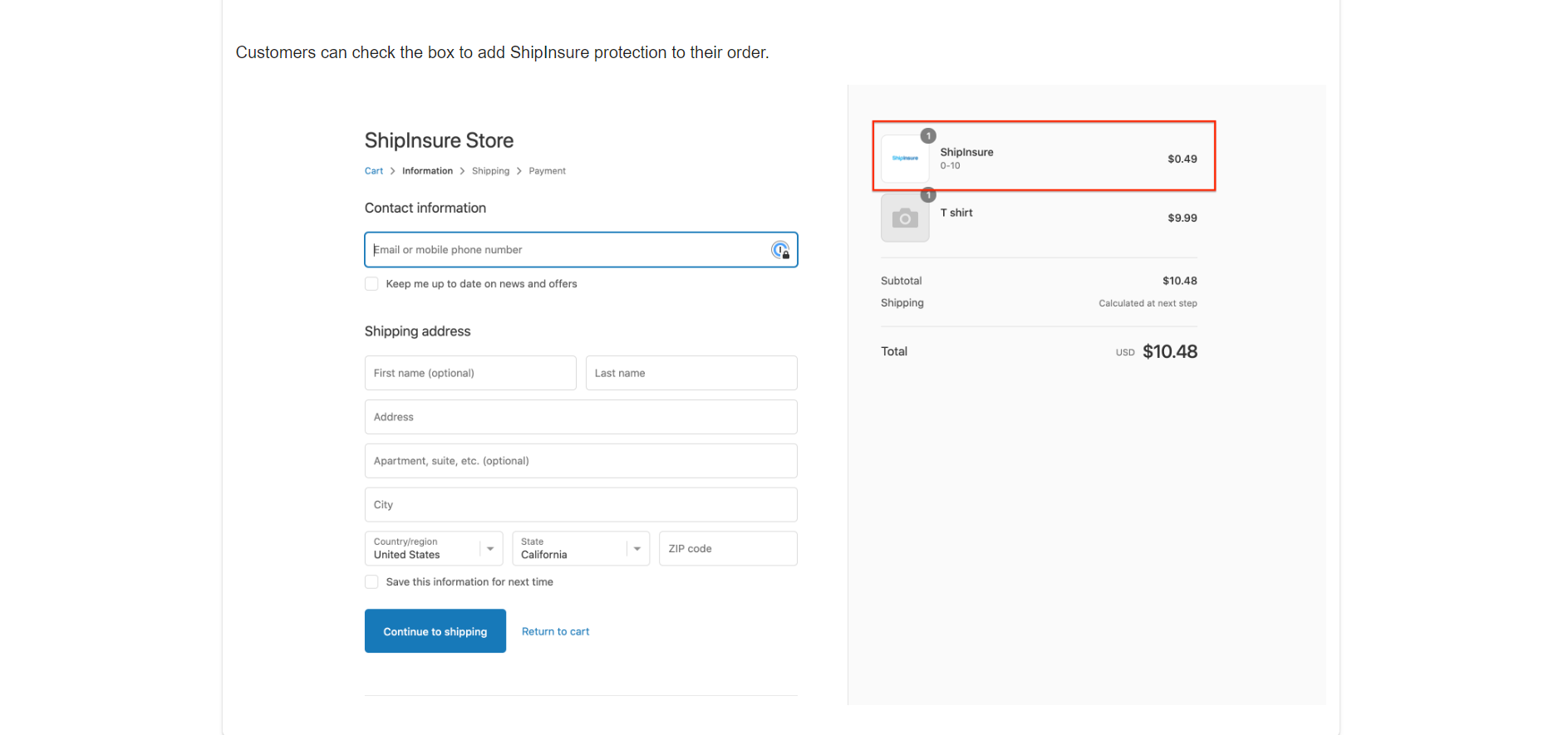
Task: Click the Shipping address heading
Action: point(417,331)
